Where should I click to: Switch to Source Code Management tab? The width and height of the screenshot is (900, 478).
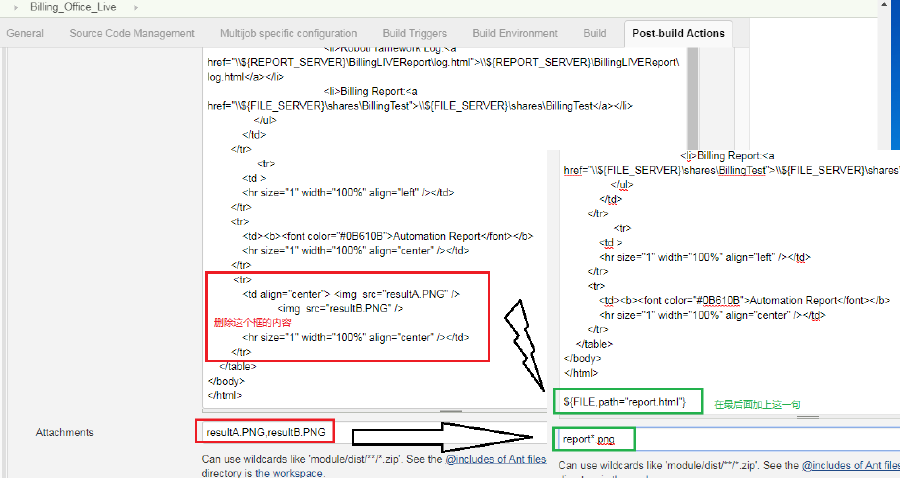click(x=132, y=33)
